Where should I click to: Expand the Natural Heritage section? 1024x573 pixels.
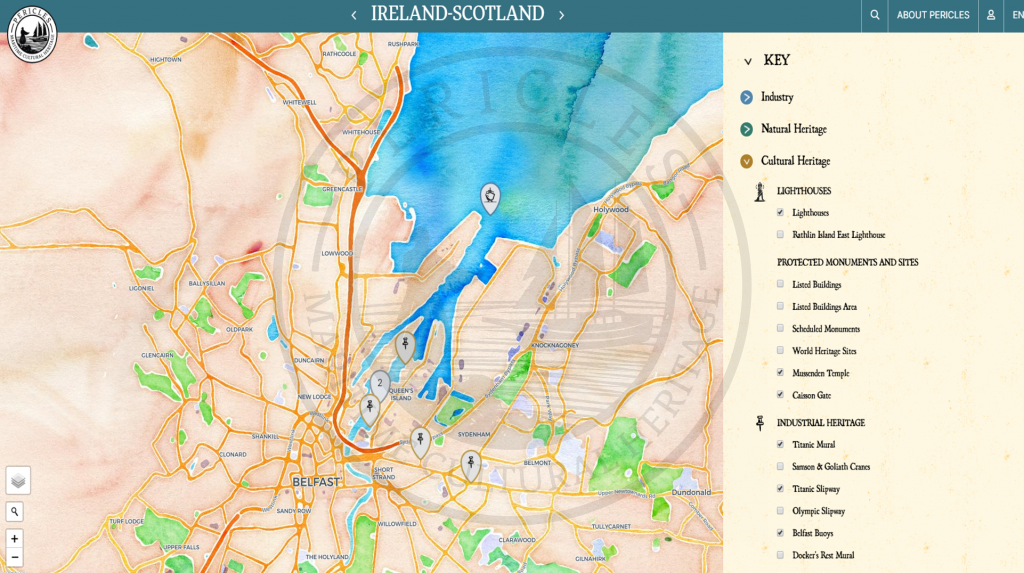pyautogui.click(x=746, y=129)
